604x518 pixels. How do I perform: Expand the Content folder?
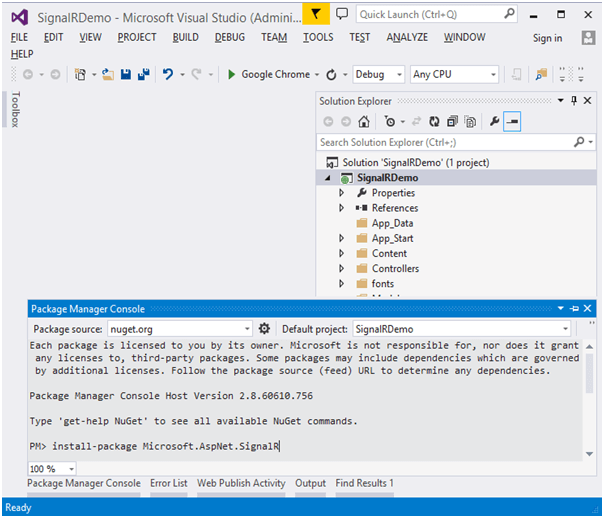pos(341,253)
